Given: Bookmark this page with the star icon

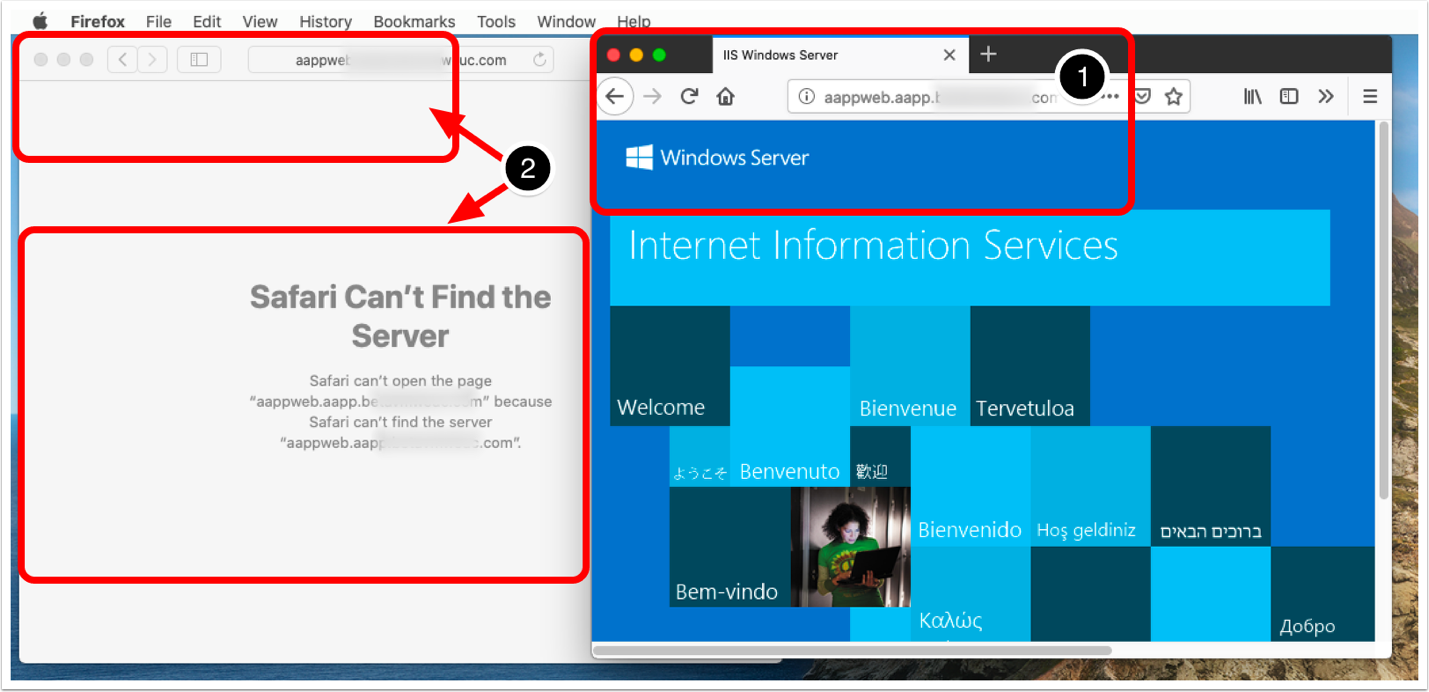Looking at the screenshot, I should tap(1174, 96).
